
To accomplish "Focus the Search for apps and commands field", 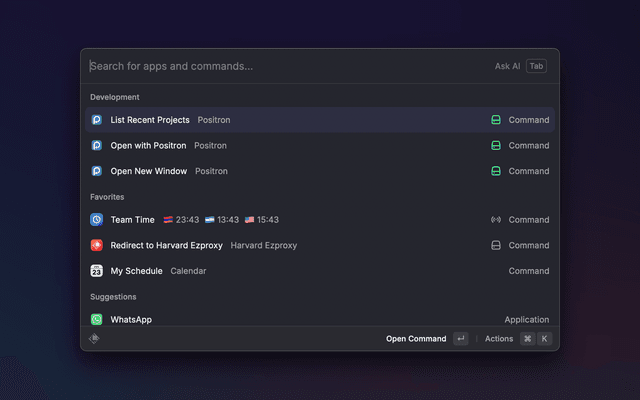I will point(280,66).
